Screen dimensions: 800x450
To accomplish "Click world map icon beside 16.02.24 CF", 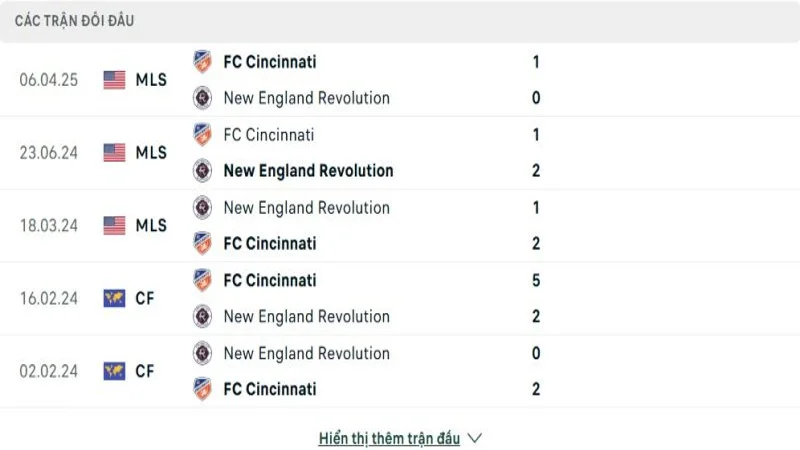I will point(114,298).
